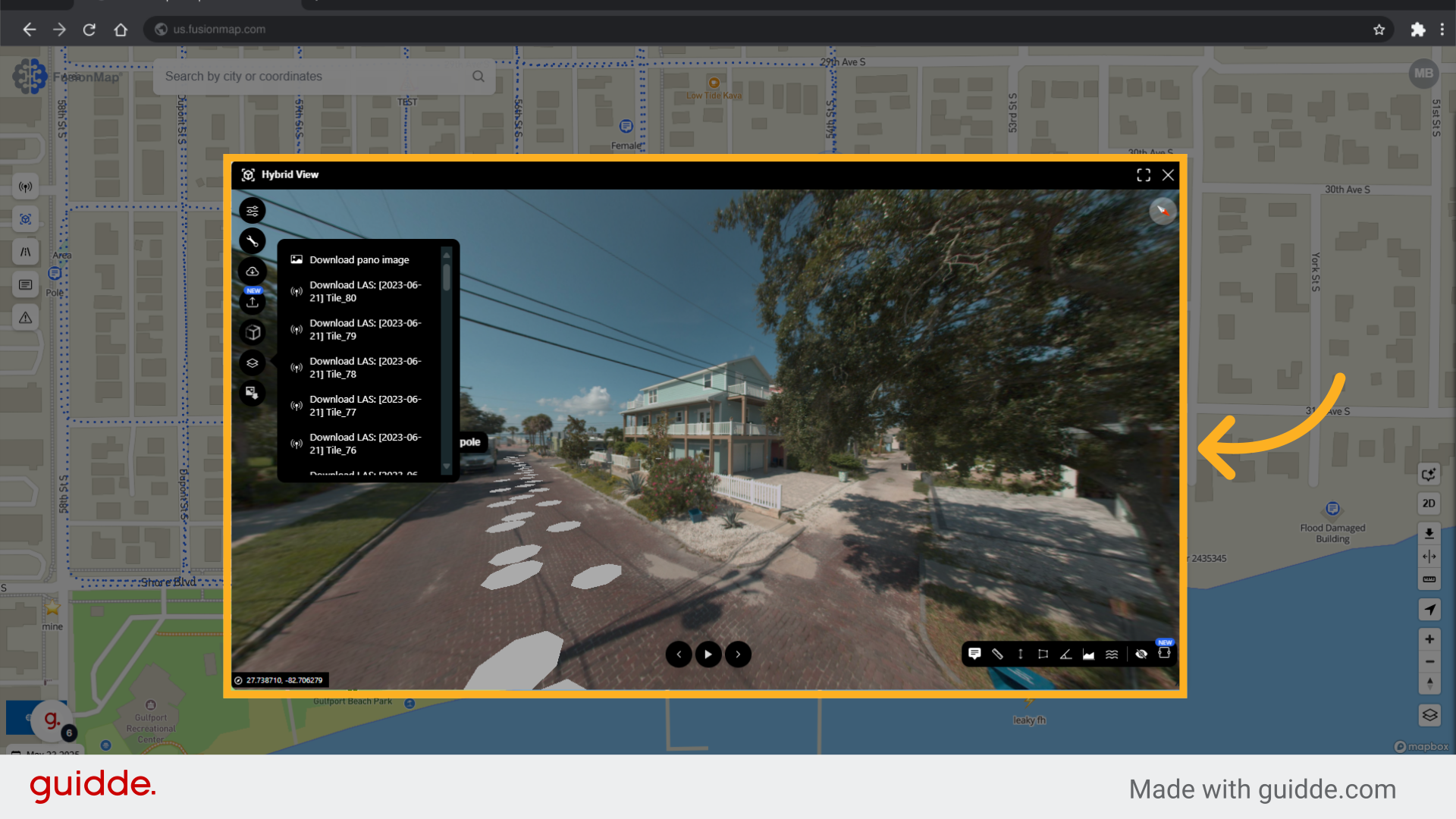Image resolution: width=1456 pixels, height=819 pixels.
Task: Reset map bearing to north
Action: (1429, 684)
